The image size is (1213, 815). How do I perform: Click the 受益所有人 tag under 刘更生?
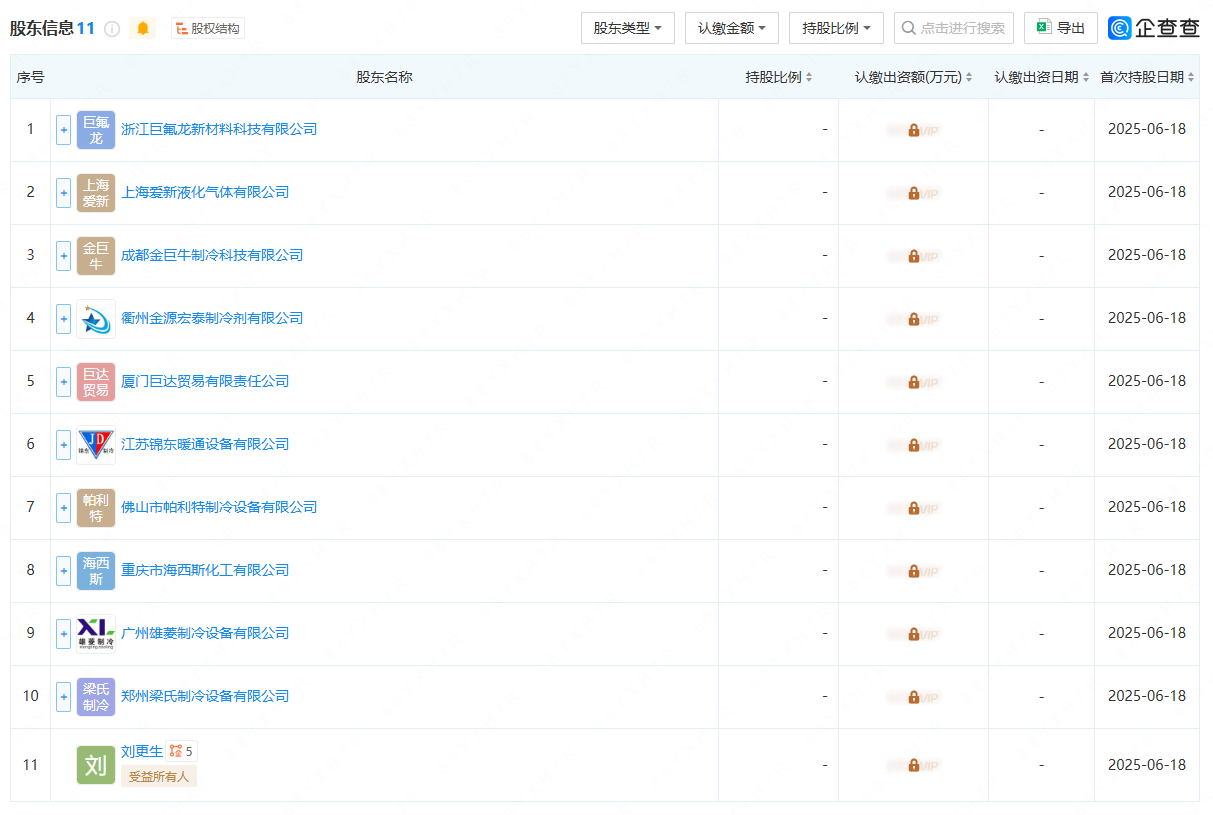(x=159, y=776)
